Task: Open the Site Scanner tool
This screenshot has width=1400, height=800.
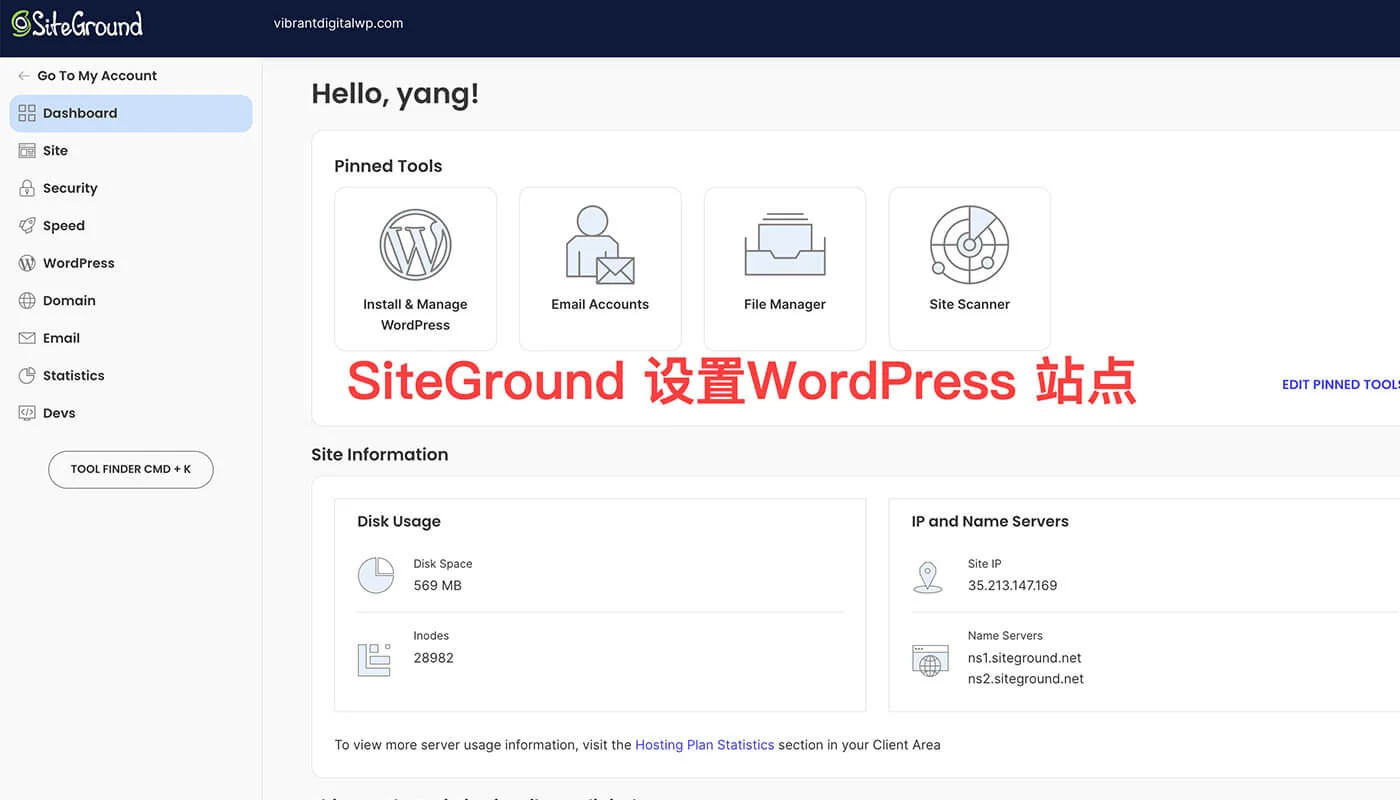Action: (x=968, y=243)
